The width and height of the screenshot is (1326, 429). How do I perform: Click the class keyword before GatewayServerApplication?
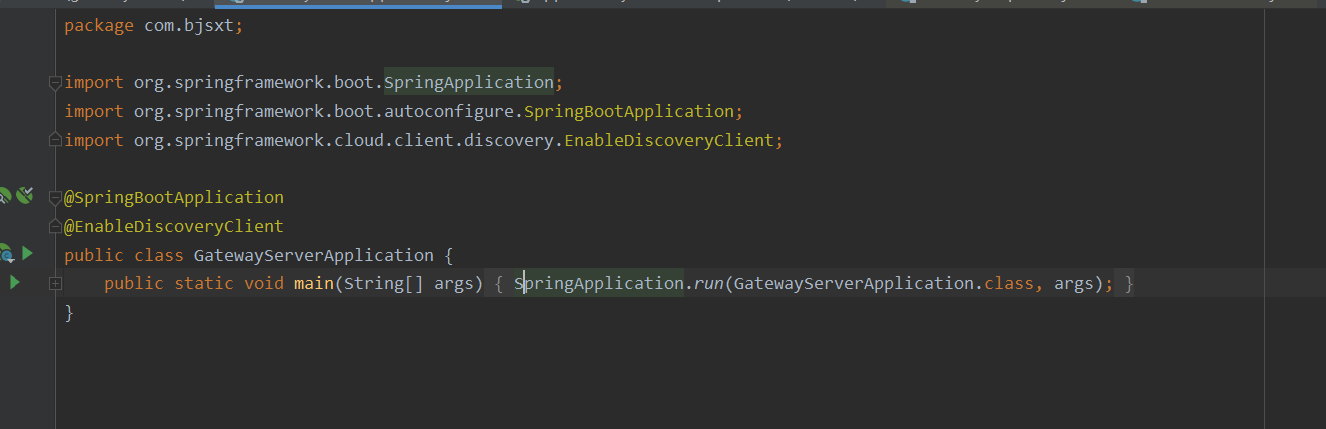[159, 255]
